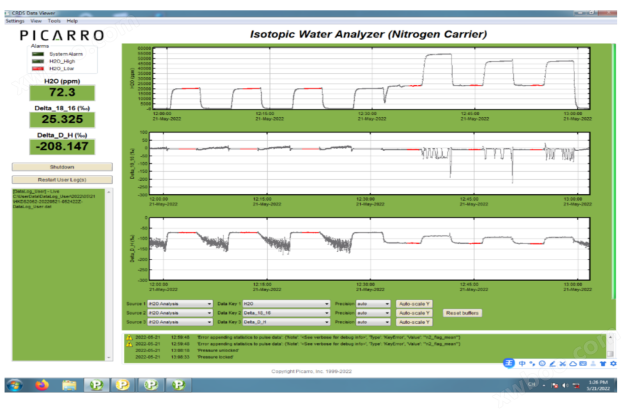
Task: Click the CH language indicator in taskbar
Action: (532, 385)
